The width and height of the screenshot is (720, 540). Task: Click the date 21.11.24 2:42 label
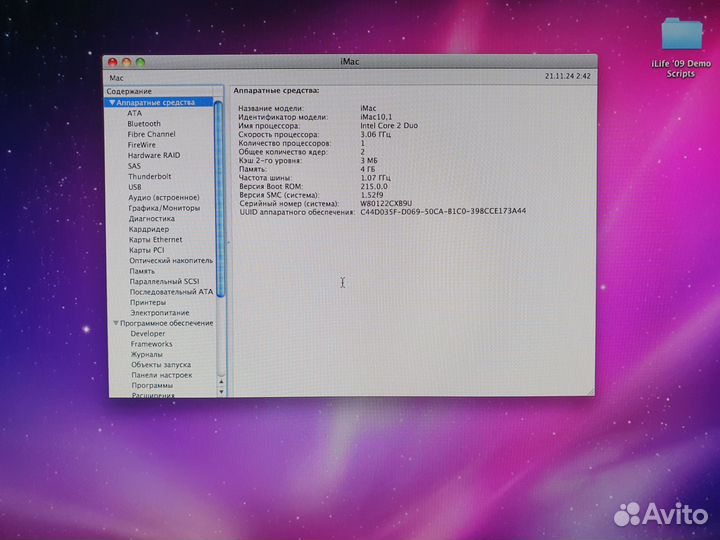(568, 76)
